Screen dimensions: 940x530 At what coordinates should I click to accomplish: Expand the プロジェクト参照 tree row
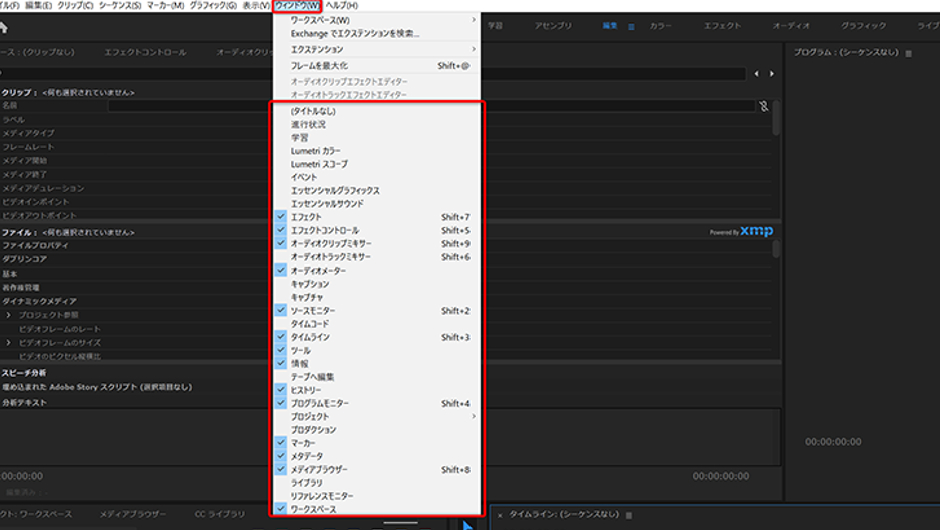8,315
